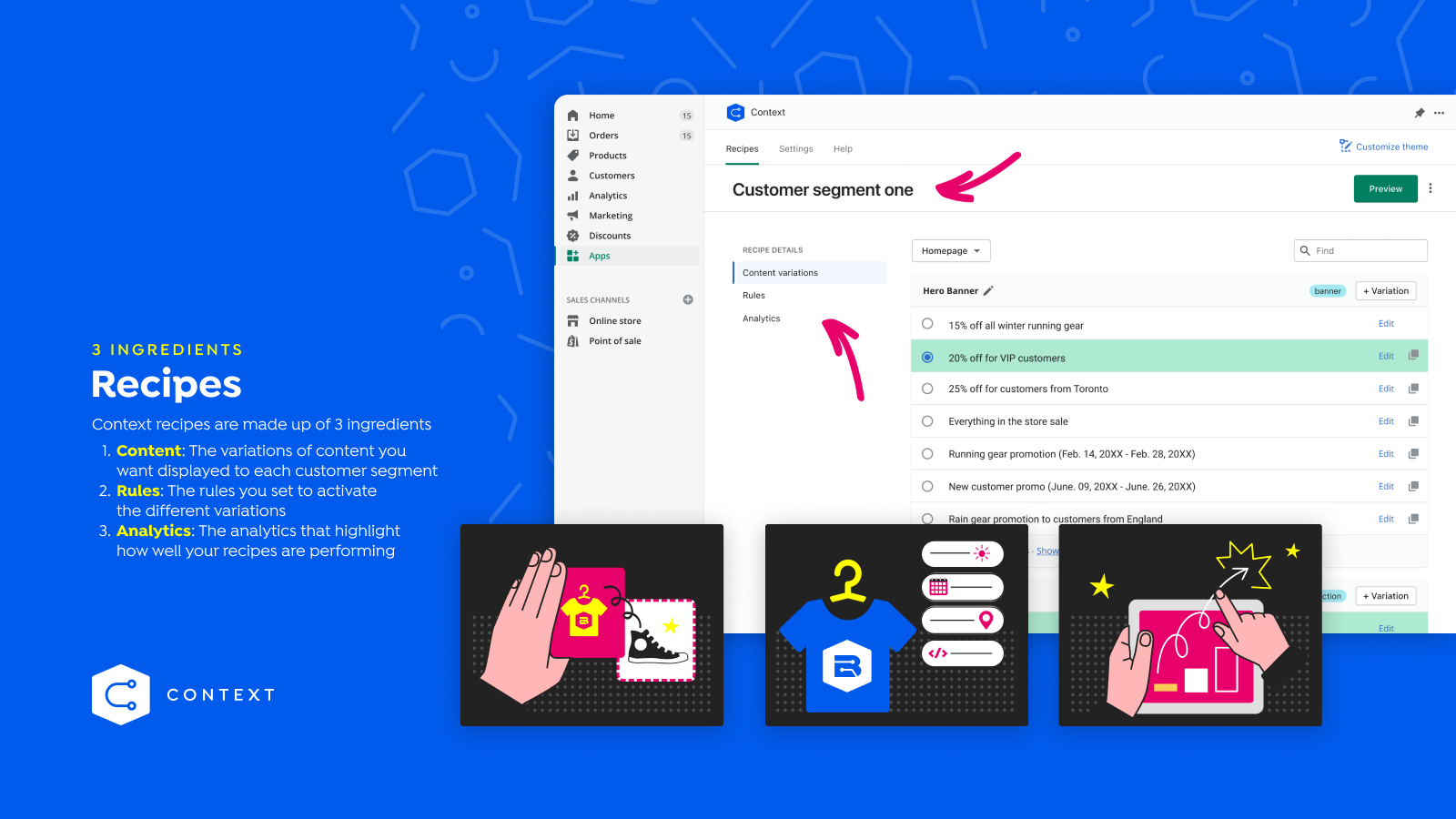Choose the 'Everything in the store sale' option
Viewport: 1456px width, 819px height.
click(927, 421)
